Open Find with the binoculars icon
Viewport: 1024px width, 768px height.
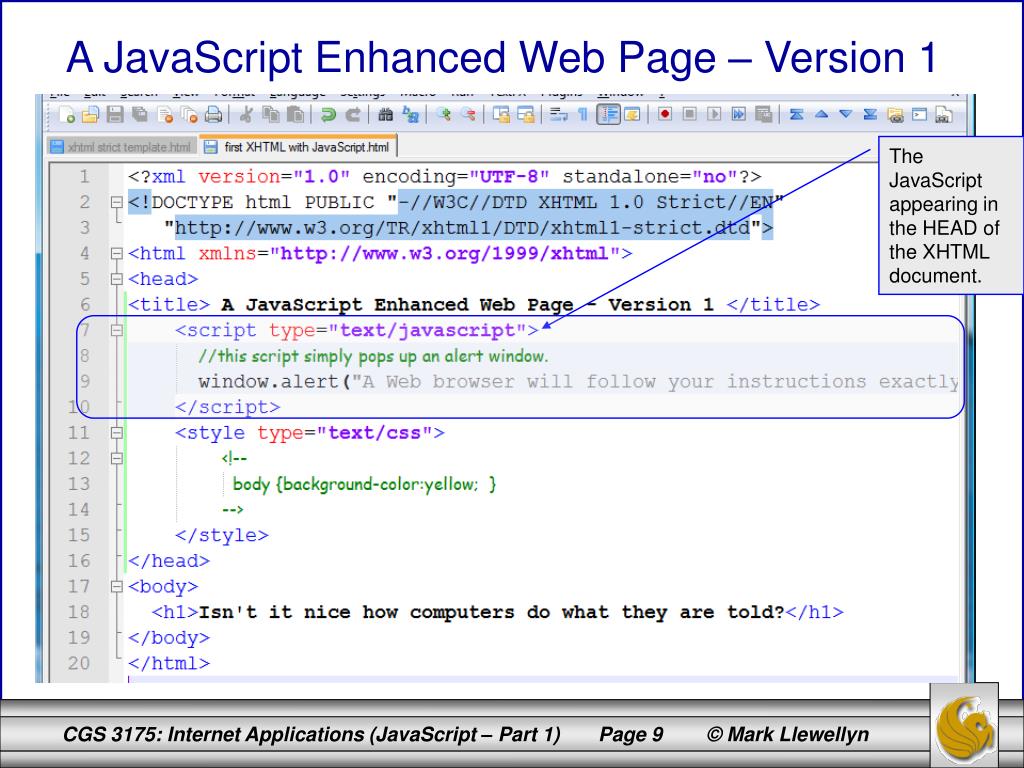[x=385, y=115]
